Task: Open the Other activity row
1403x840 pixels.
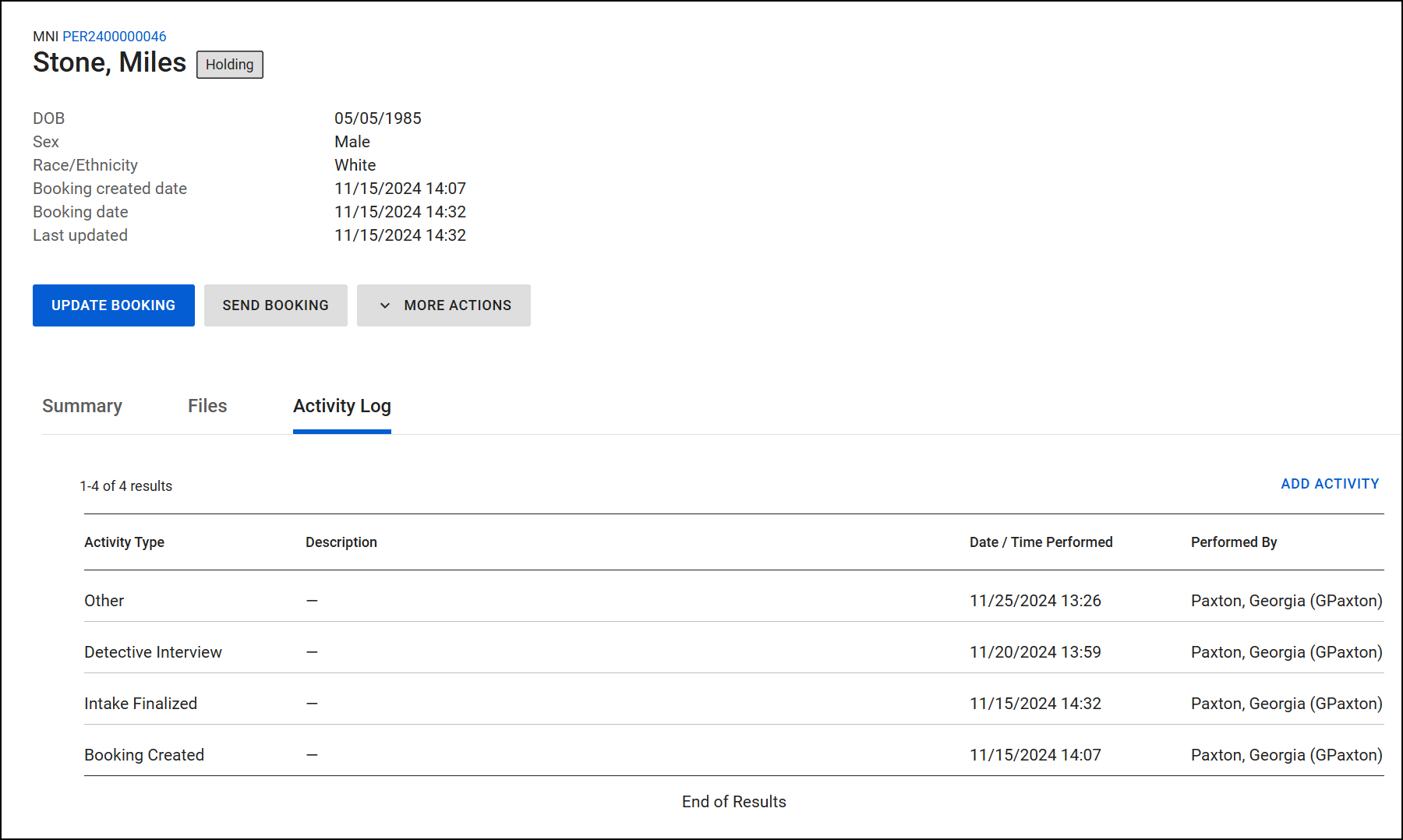Action: (x=104, y=600)
